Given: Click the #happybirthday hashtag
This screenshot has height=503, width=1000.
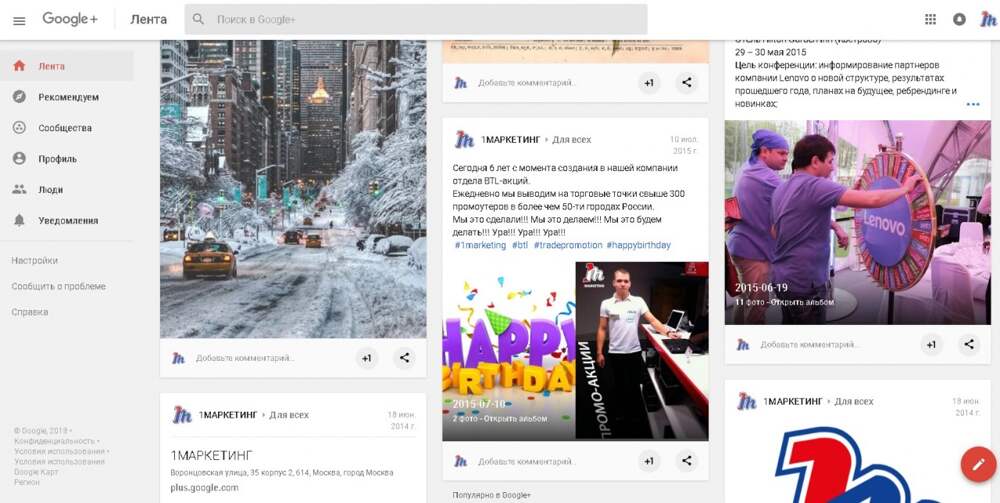Looking at the screenshot, I should tap(639, 245).
